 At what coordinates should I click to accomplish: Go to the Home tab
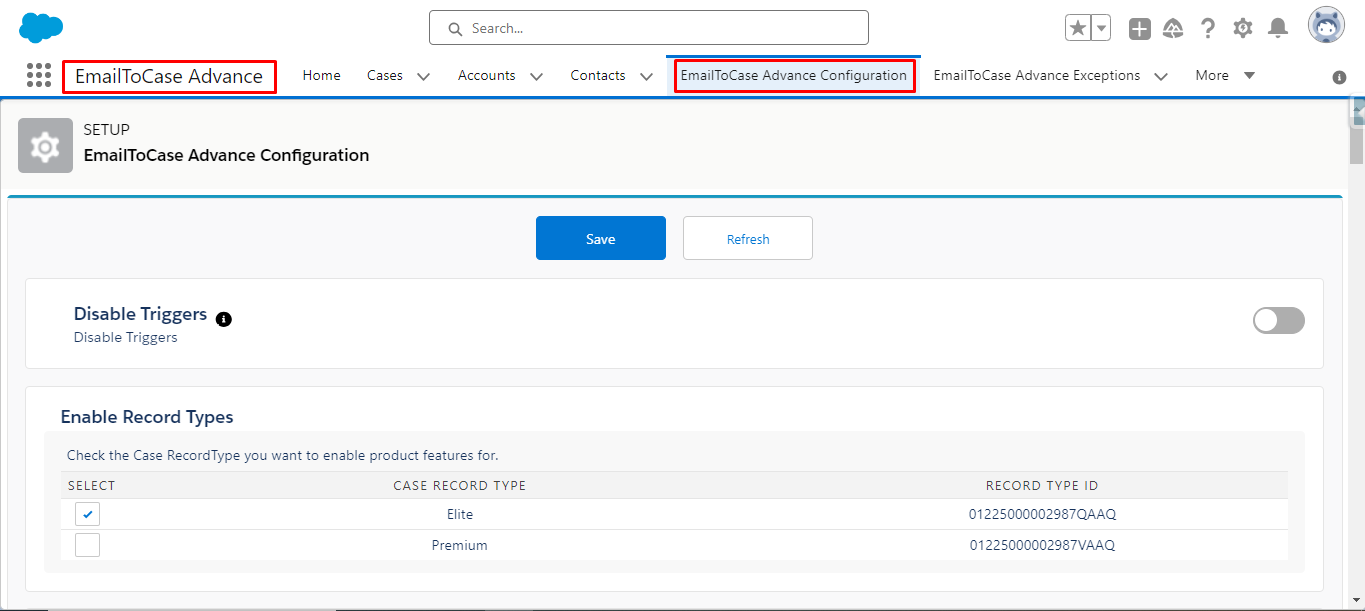(x=321, y=76)
